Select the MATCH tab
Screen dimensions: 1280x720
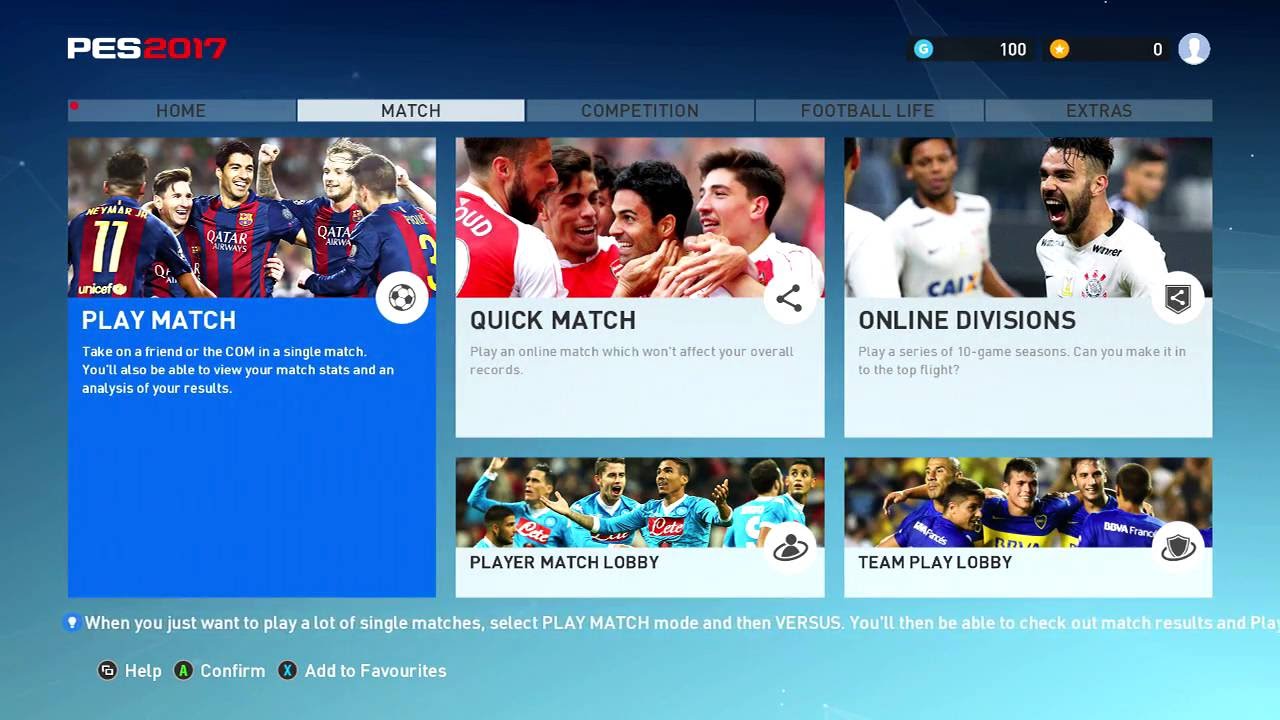point(411,110)
